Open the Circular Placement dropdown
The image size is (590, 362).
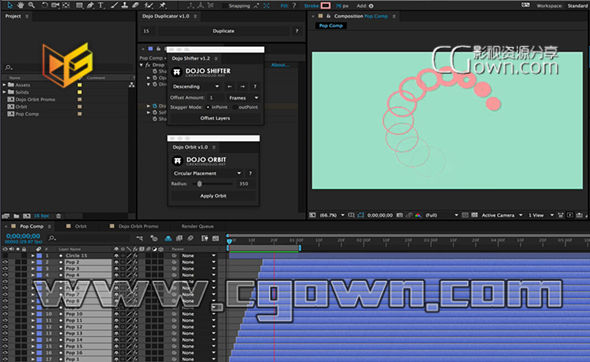pos(207,173)
